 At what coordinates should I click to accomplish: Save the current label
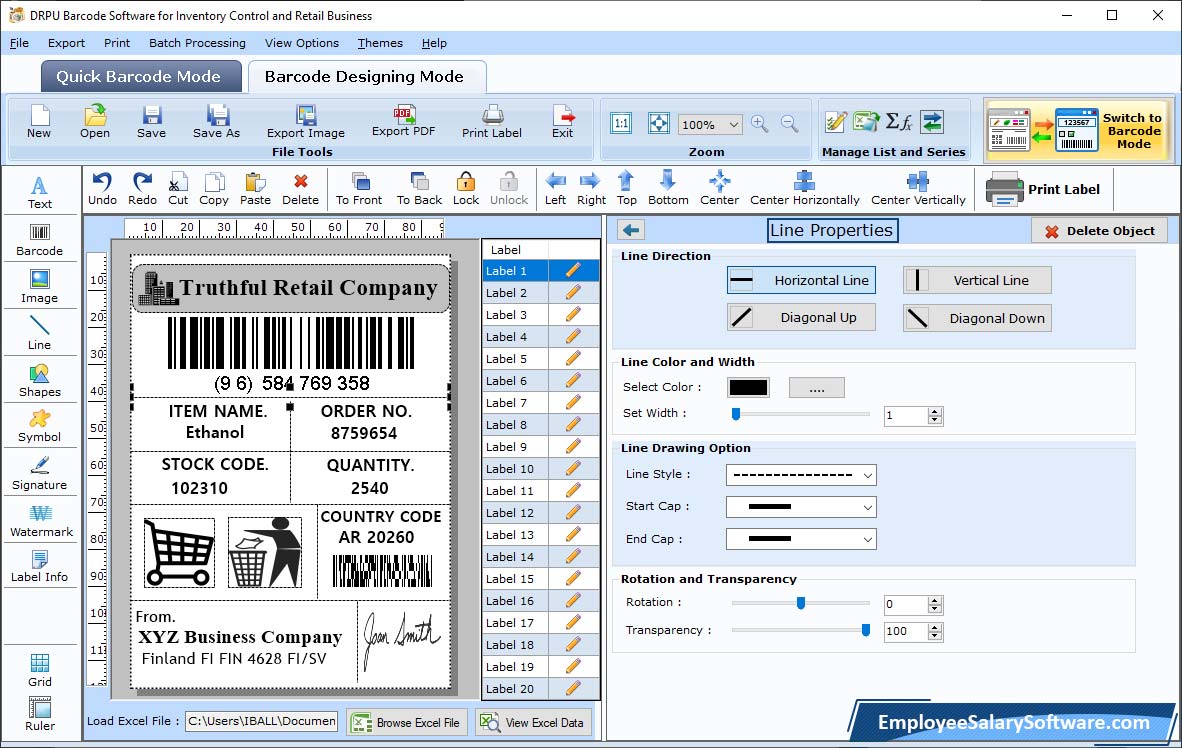coord(152,122)
